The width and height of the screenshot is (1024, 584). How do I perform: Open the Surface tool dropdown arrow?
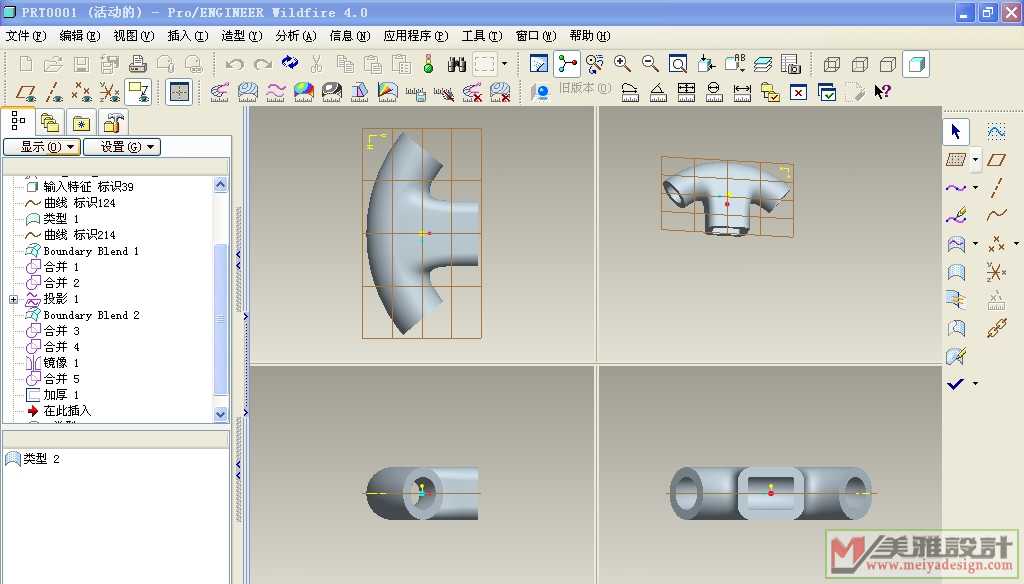click(975, 244)
